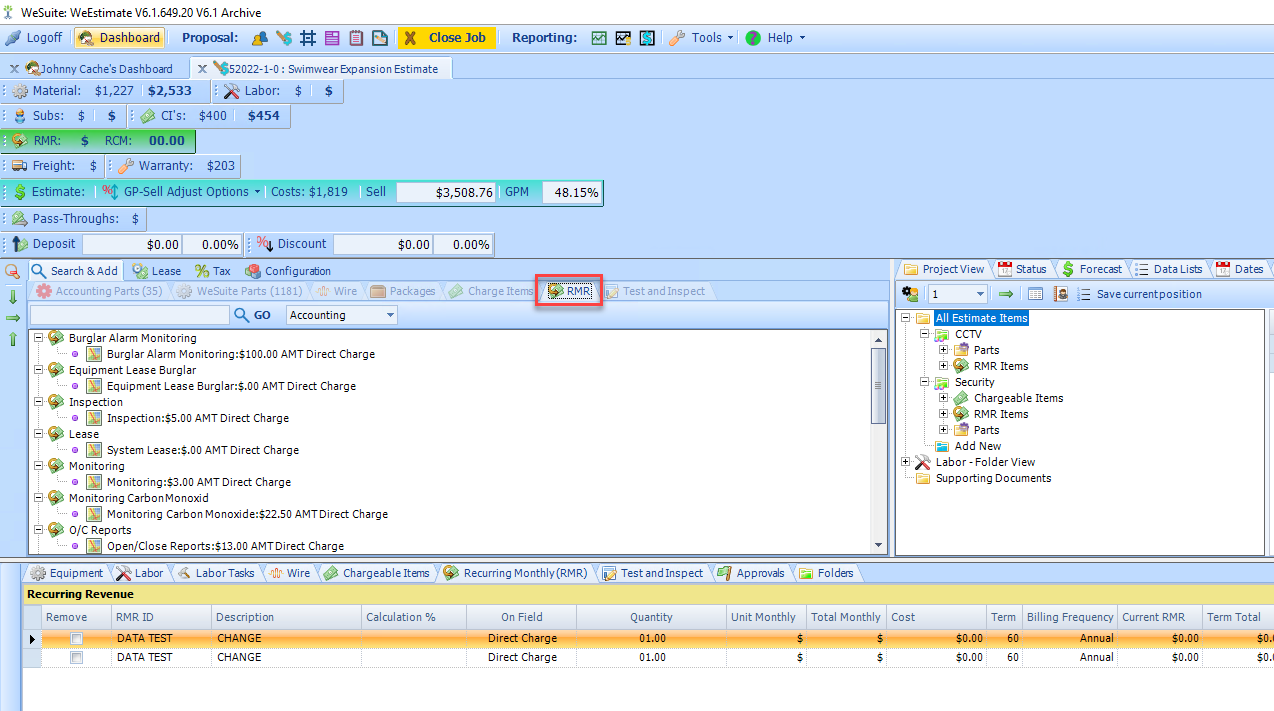Click the document-edit icon left of Close Job

(x=380, y=38)
